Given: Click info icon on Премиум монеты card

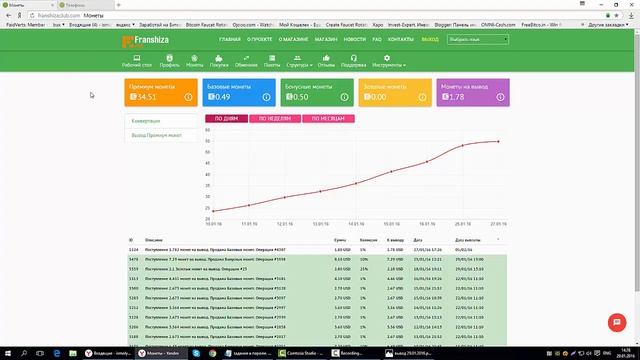Looking at the screenshot, I should (x=188, y=97).
